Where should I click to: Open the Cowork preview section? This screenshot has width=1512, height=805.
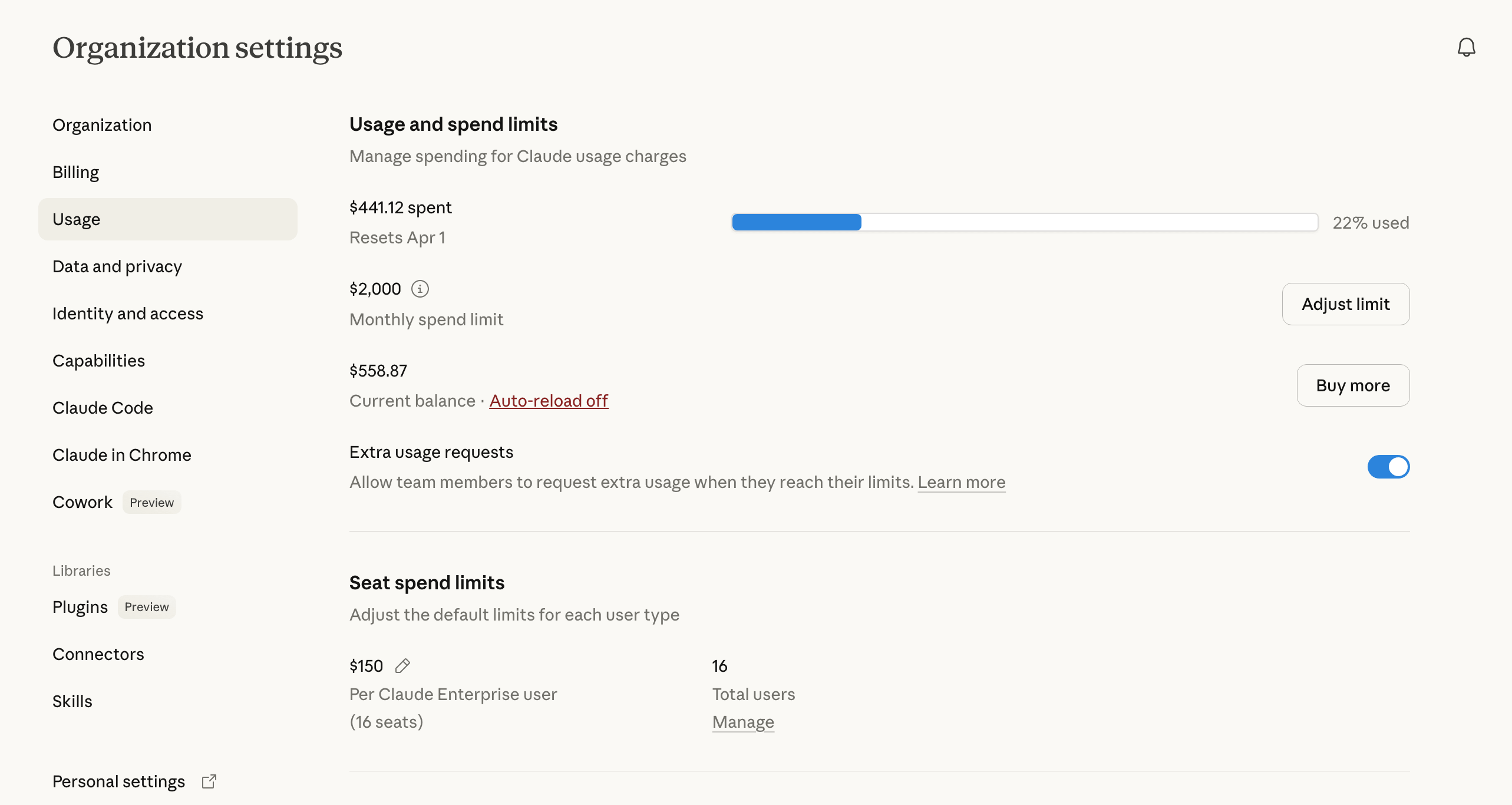point(82,502)
